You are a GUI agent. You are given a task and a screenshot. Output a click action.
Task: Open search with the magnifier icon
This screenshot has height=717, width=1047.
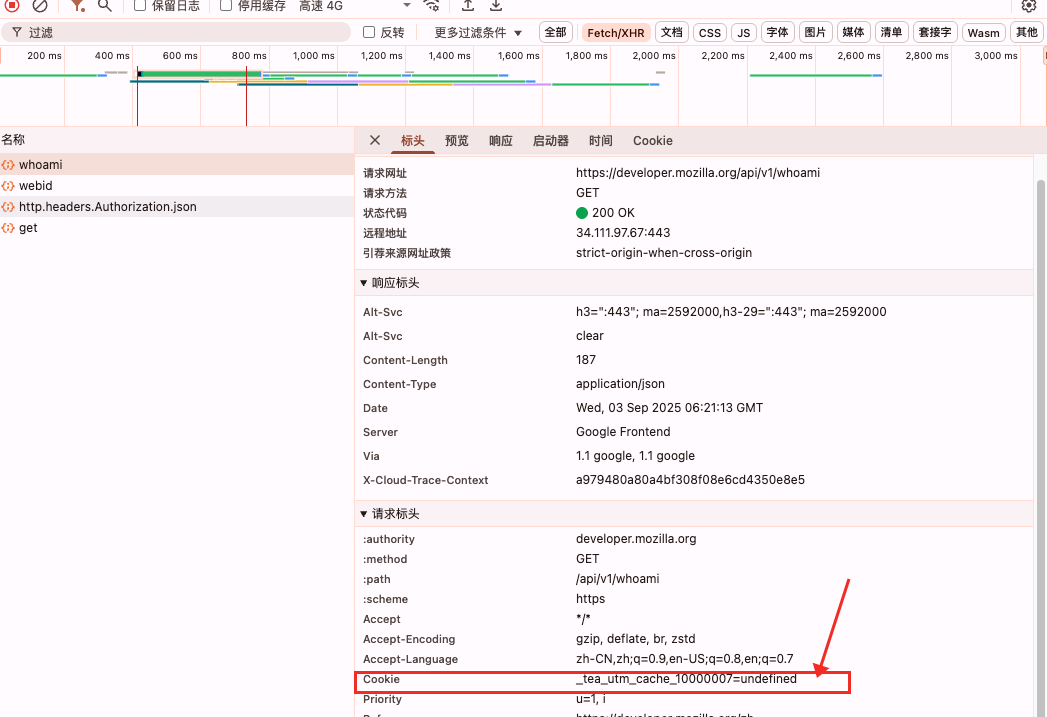[104, 5]
